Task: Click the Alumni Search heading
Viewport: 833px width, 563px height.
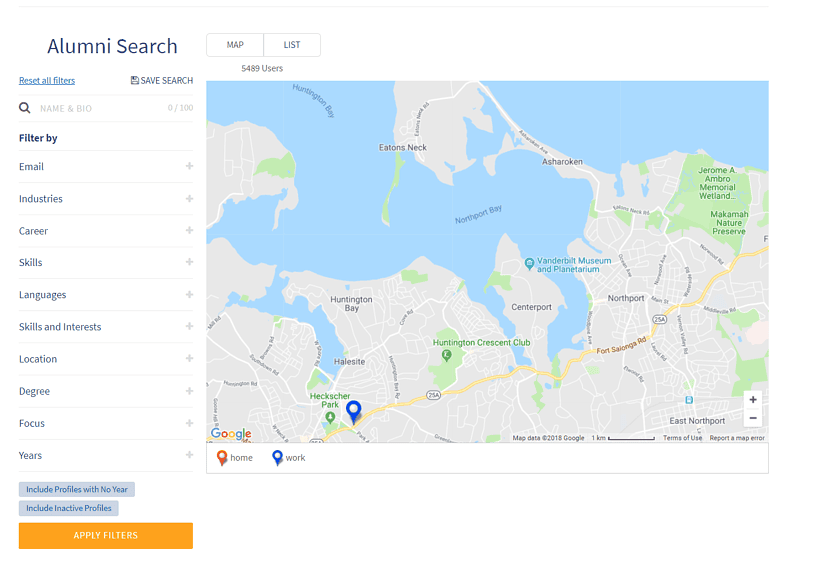Action: pos(112,46)
